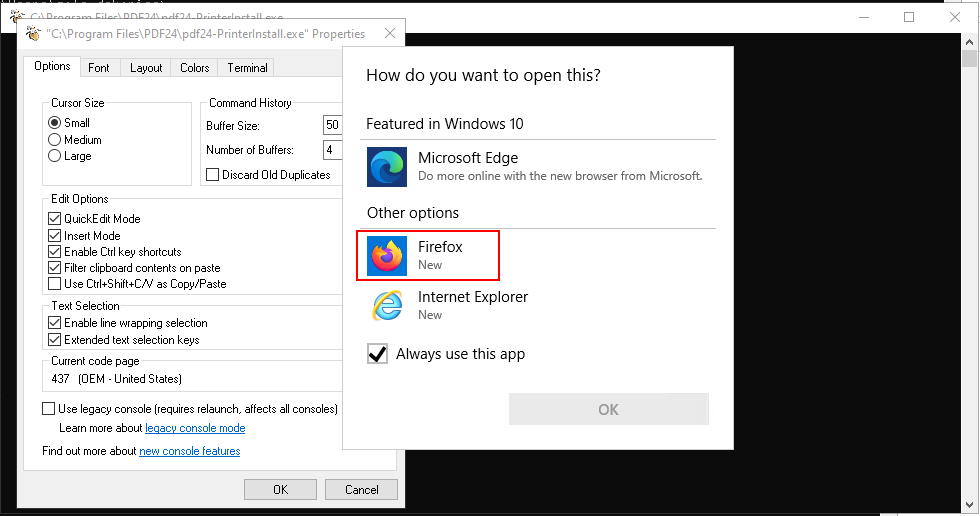The height and width of the screenshot is (516, 980).
Task: Select the Firefox browser icon
Action: click(387, 256)
